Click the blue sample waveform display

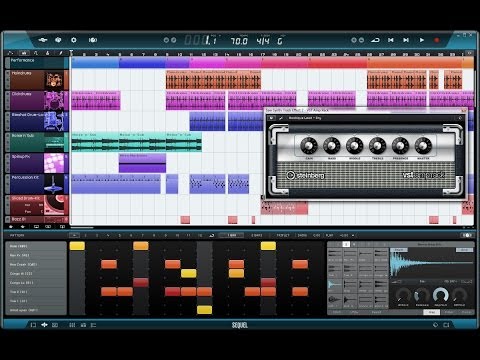(x=432, y=263)
